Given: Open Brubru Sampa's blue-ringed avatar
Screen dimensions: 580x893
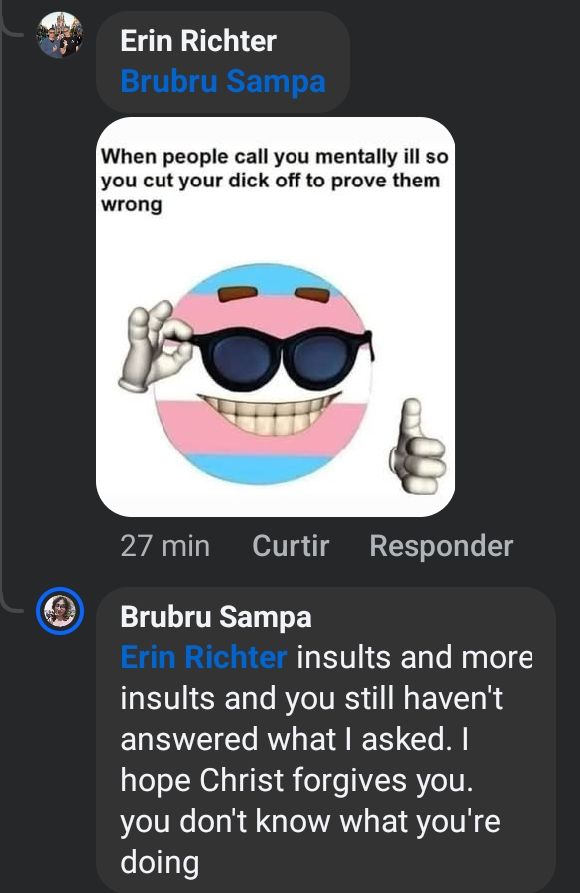Looking at the screenshot, I should tap(60, 611).
